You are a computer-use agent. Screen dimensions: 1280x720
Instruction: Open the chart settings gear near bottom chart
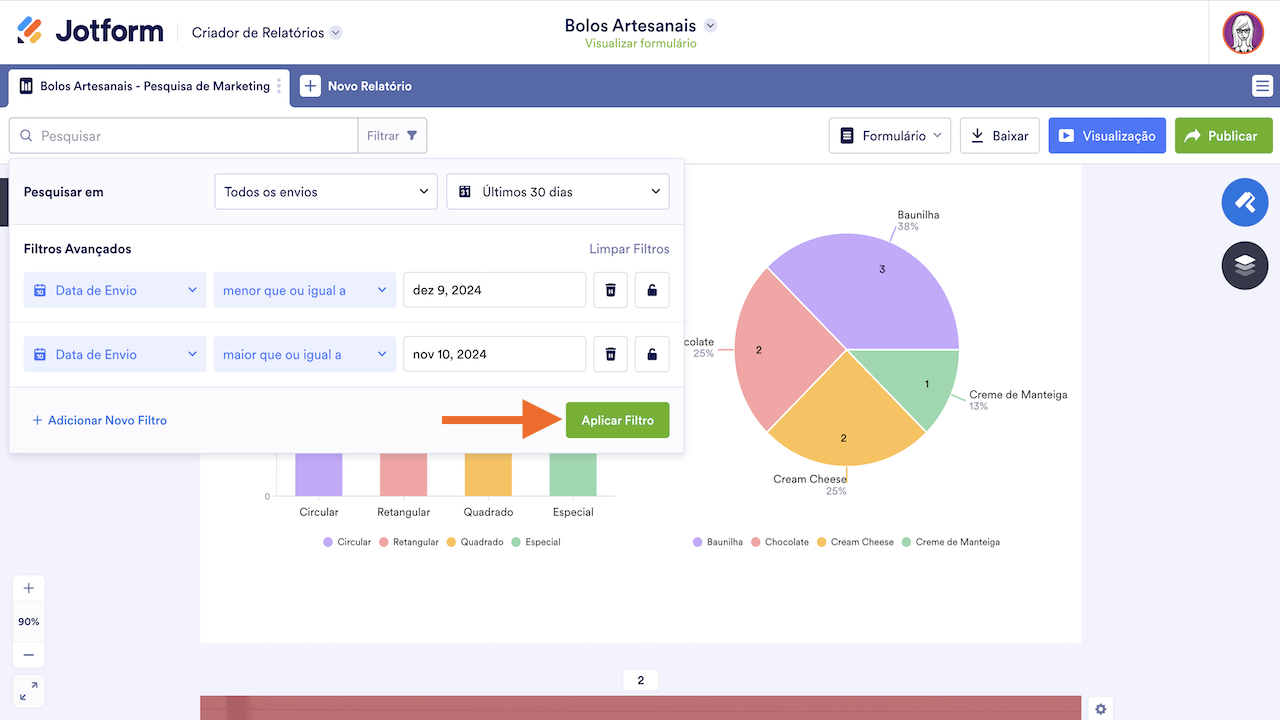1100,708
